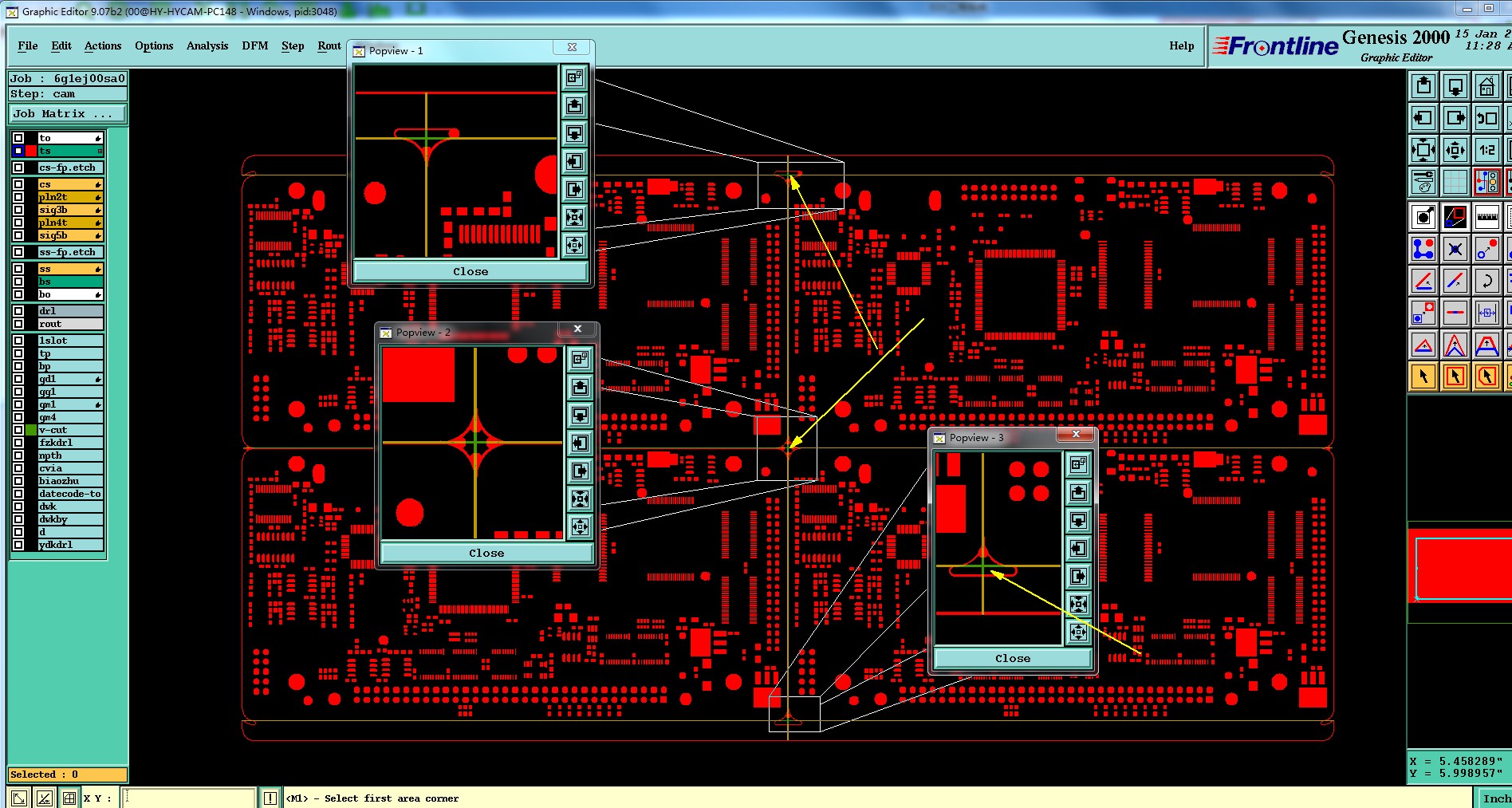The height and width of the screenshot is (808, 1512).
Task: Click the red overview thumbnail on right panel
Action: click(x=1463, y=568)
